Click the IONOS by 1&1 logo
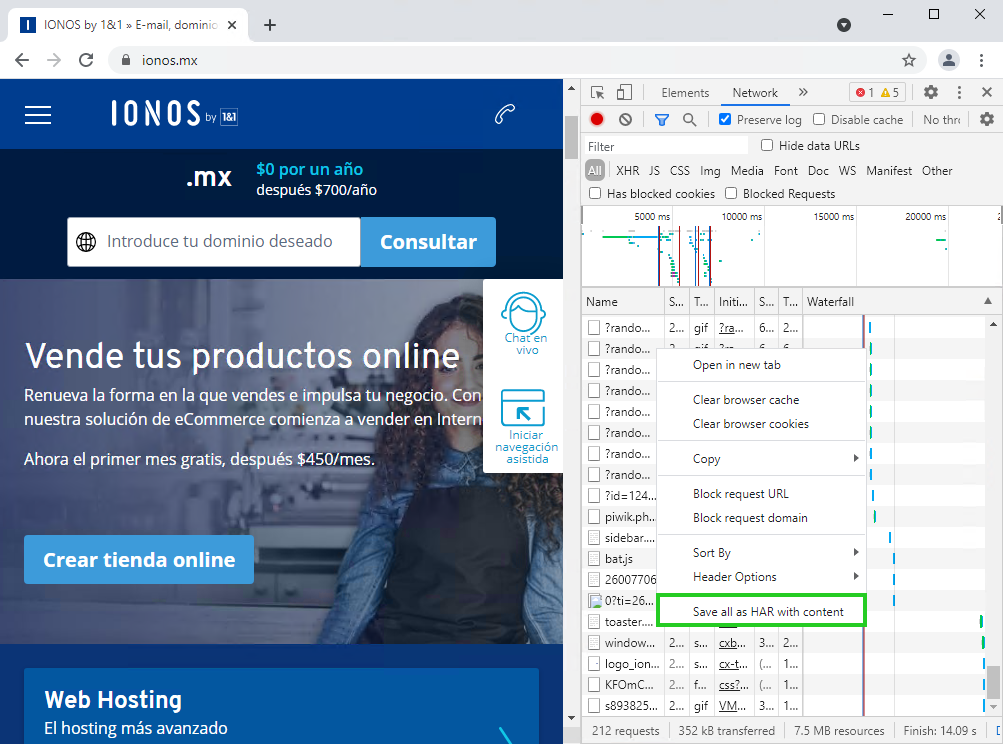Viewport: 1003px width, 744px height. click(174, 114)
